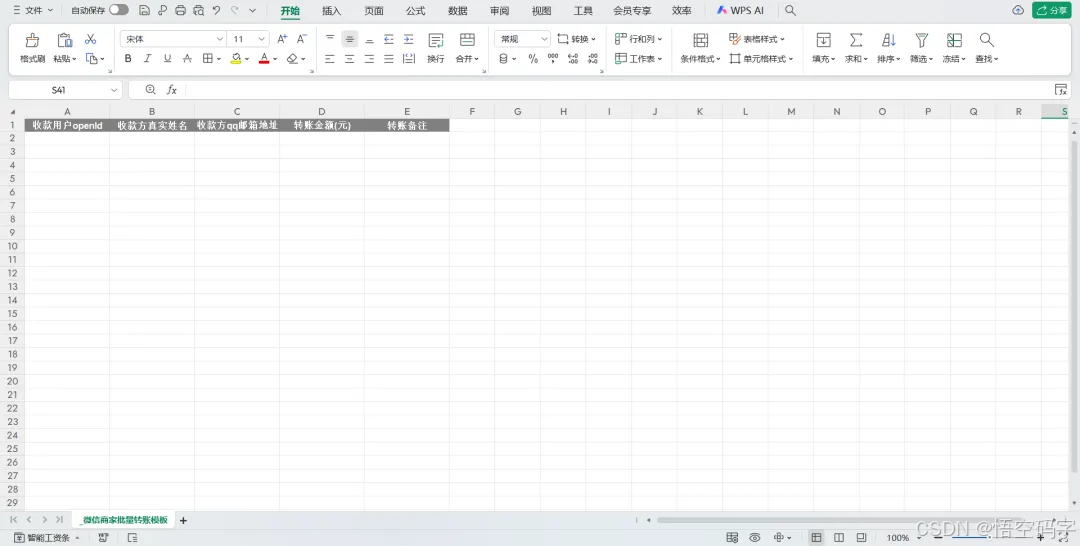Click the Merge cells (合并) icon
Viewport: 1080px width, 546px height.
[x=467, y=40]
